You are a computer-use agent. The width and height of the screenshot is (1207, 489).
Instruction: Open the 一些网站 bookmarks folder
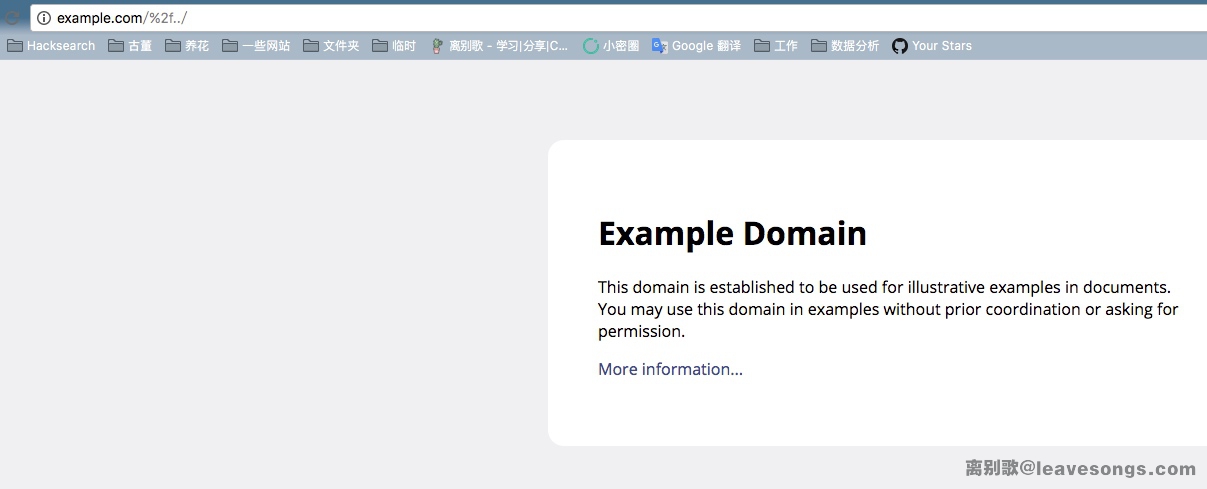click(256, 46)
